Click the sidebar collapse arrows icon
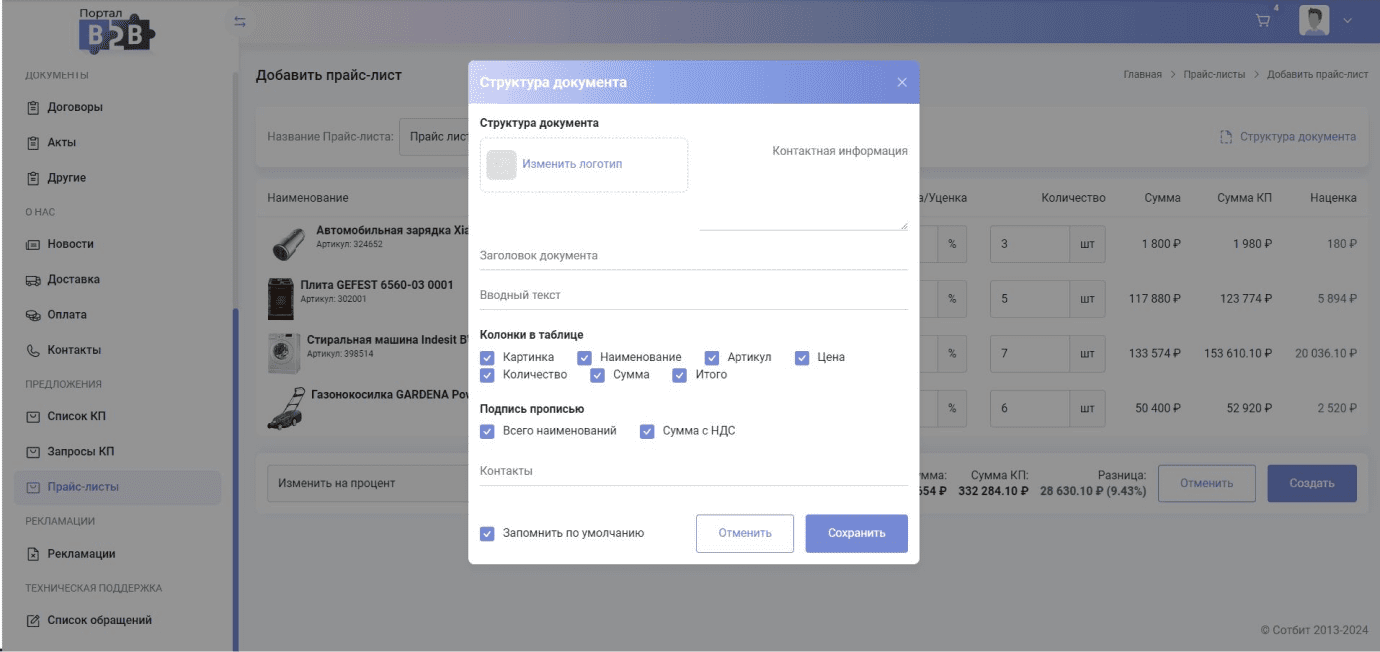 coord(239,21)
